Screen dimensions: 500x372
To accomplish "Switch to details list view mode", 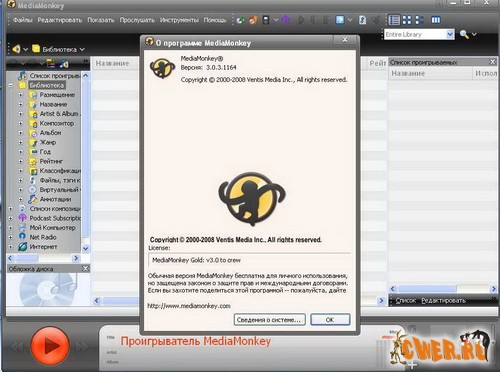I will 394,20.
